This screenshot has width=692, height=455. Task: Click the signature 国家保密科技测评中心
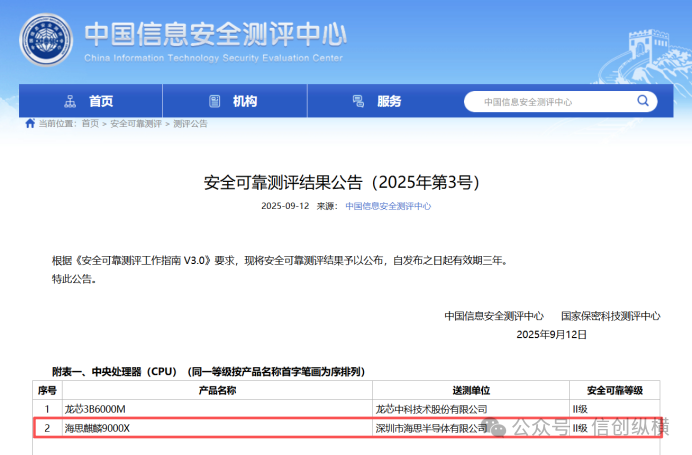click(x=610, y=316)
